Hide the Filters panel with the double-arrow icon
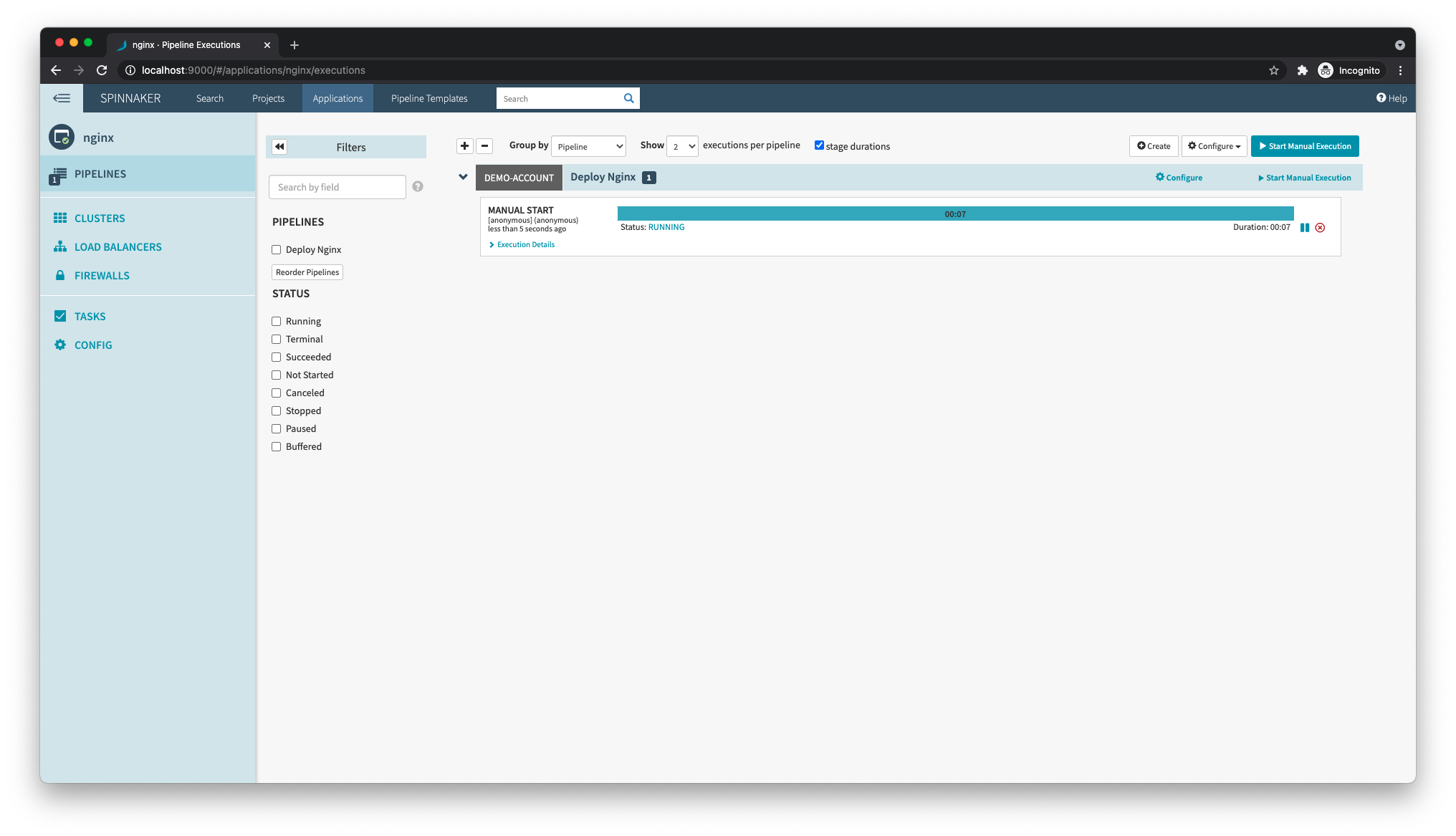The height and width of the screenshot is (836, 1456). pyautogui.click(x=279, y=147)
